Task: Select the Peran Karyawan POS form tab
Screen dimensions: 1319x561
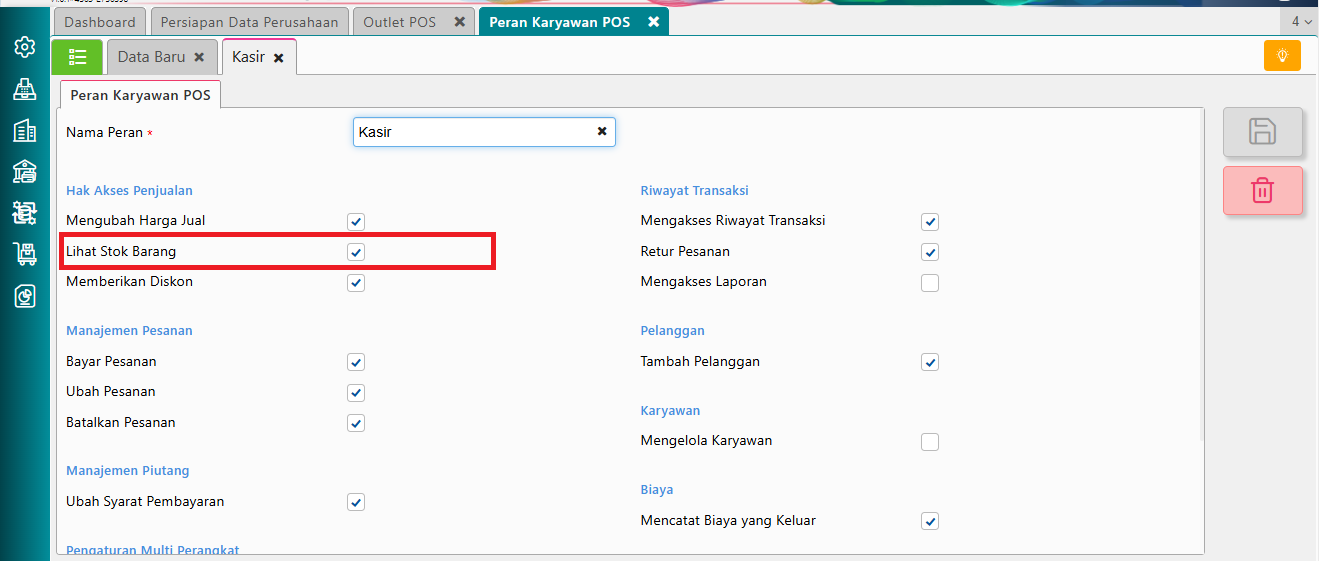Action: pos(141,95)
